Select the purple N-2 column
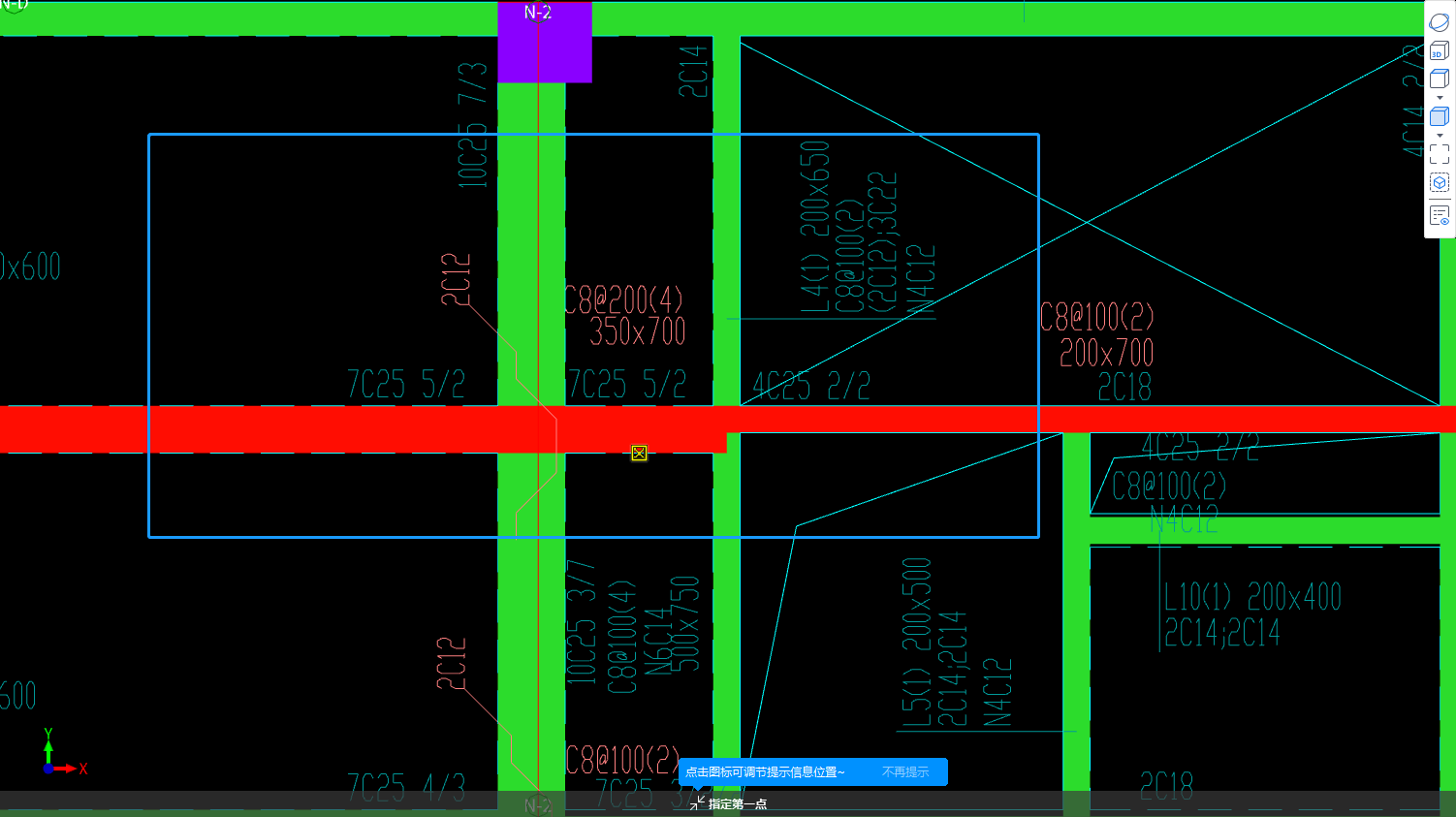This screenshot has height=817, width=1456. pyautogui.click(x=545, y=42)
